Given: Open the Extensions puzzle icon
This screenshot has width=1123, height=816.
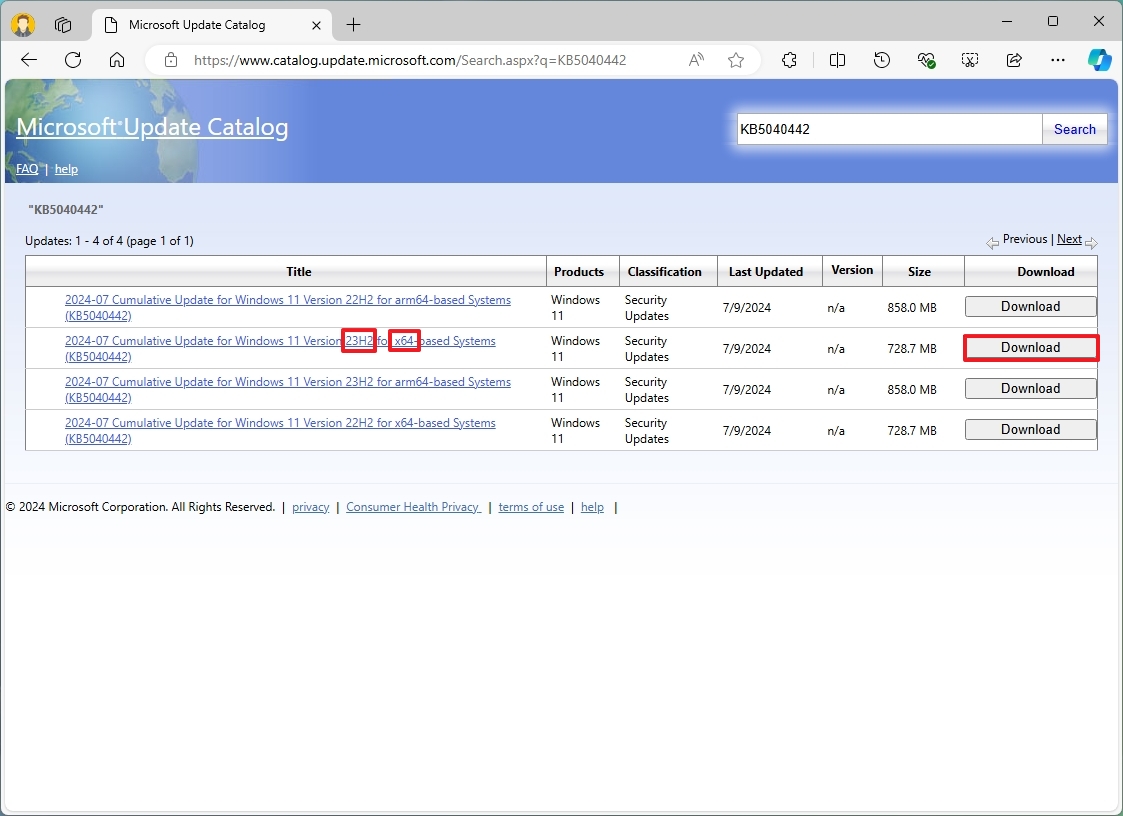Looking at the screenshot, I should pos(789,60).
